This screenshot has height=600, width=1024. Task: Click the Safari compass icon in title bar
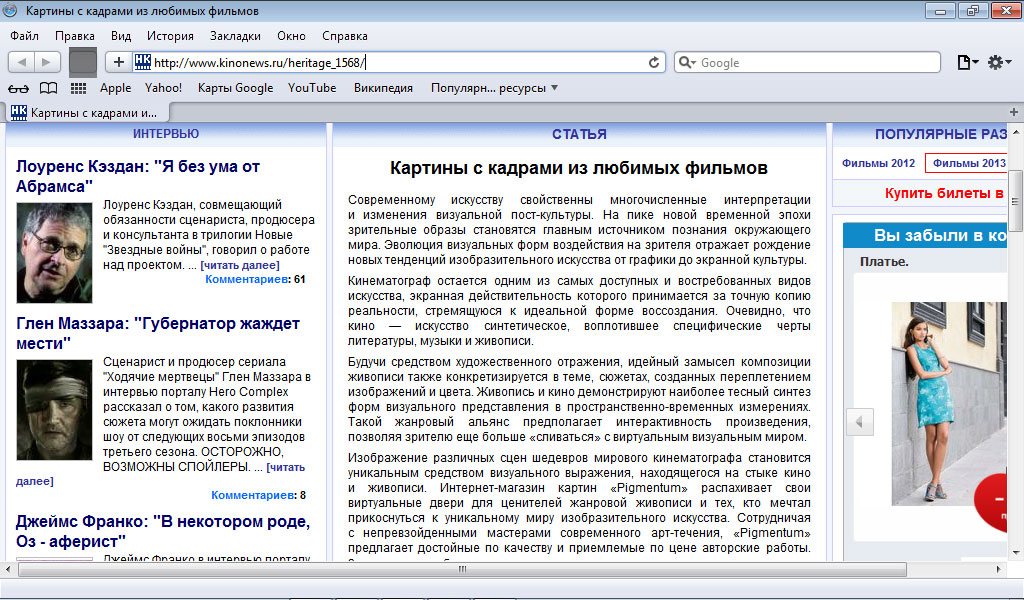pos(10,10)
